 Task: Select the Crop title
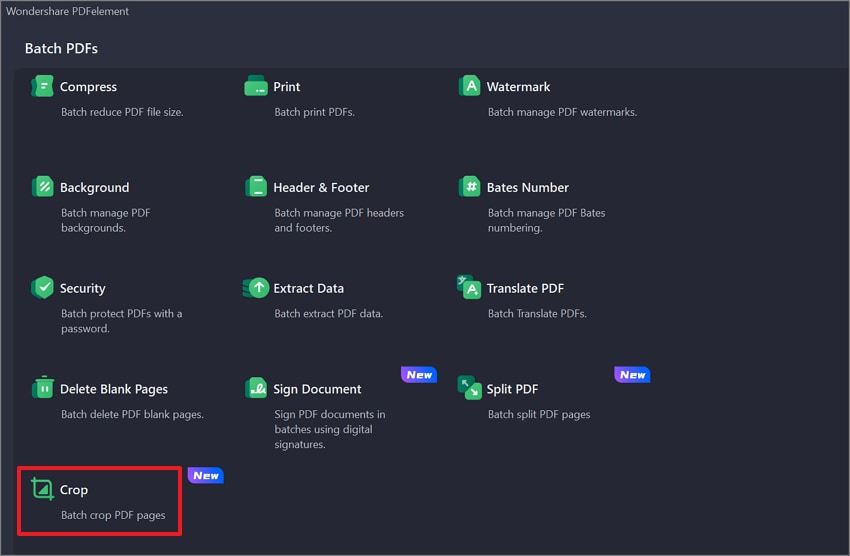(x=74, y=490)
